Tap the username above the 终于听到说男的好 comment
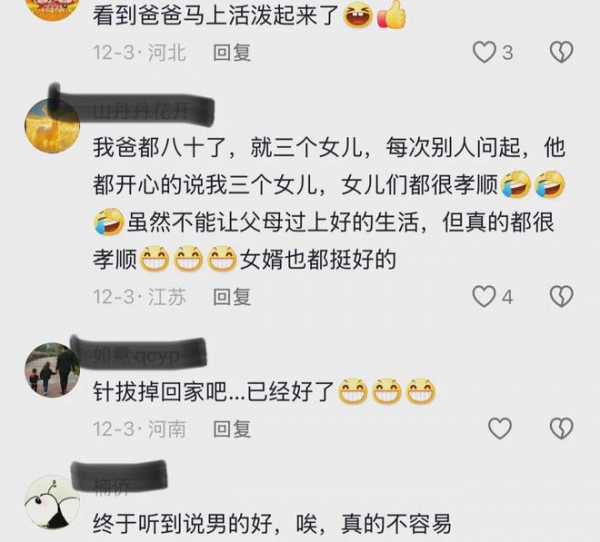Screen dimensions: 600x542 [112, 487]
